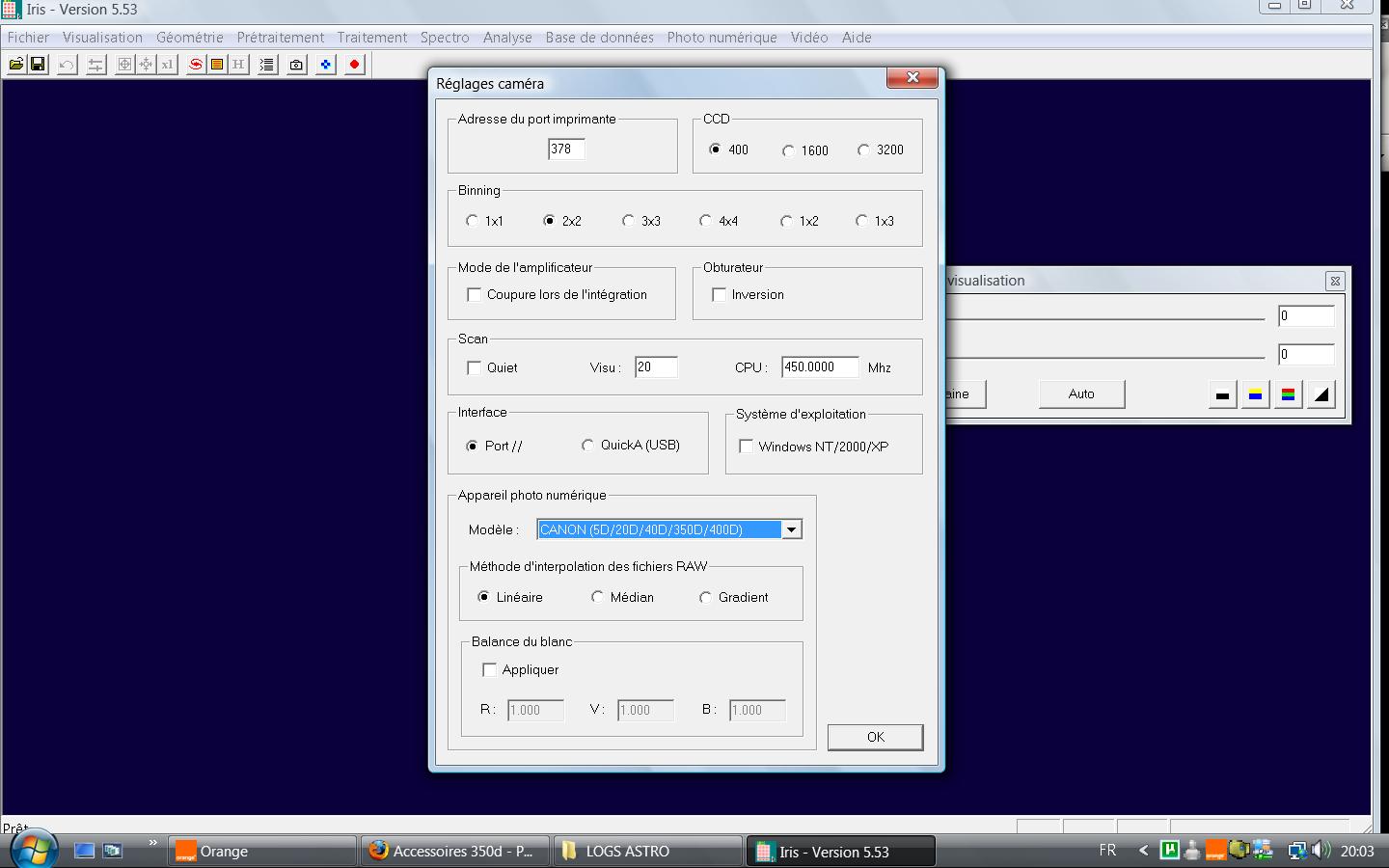Open the Traitement menu

(x=372, y=38)
